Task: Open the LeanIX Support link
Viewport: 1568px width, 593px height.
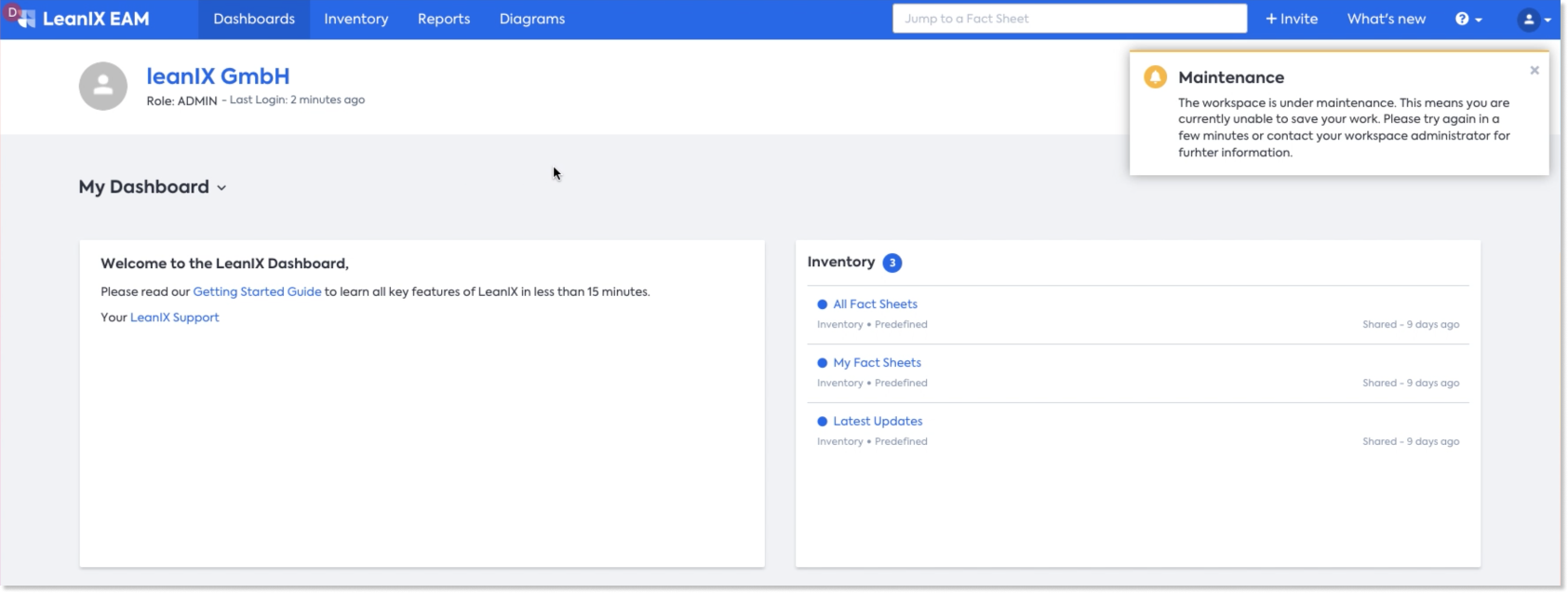Action: [175, 317]
